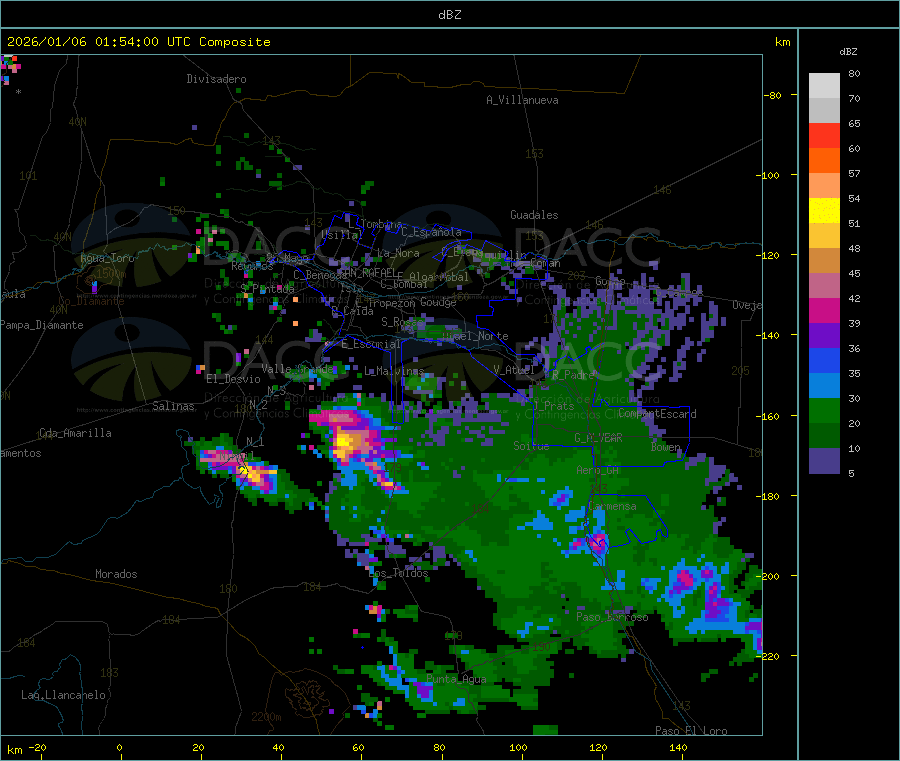Click the Morados location label

point(116,574)
